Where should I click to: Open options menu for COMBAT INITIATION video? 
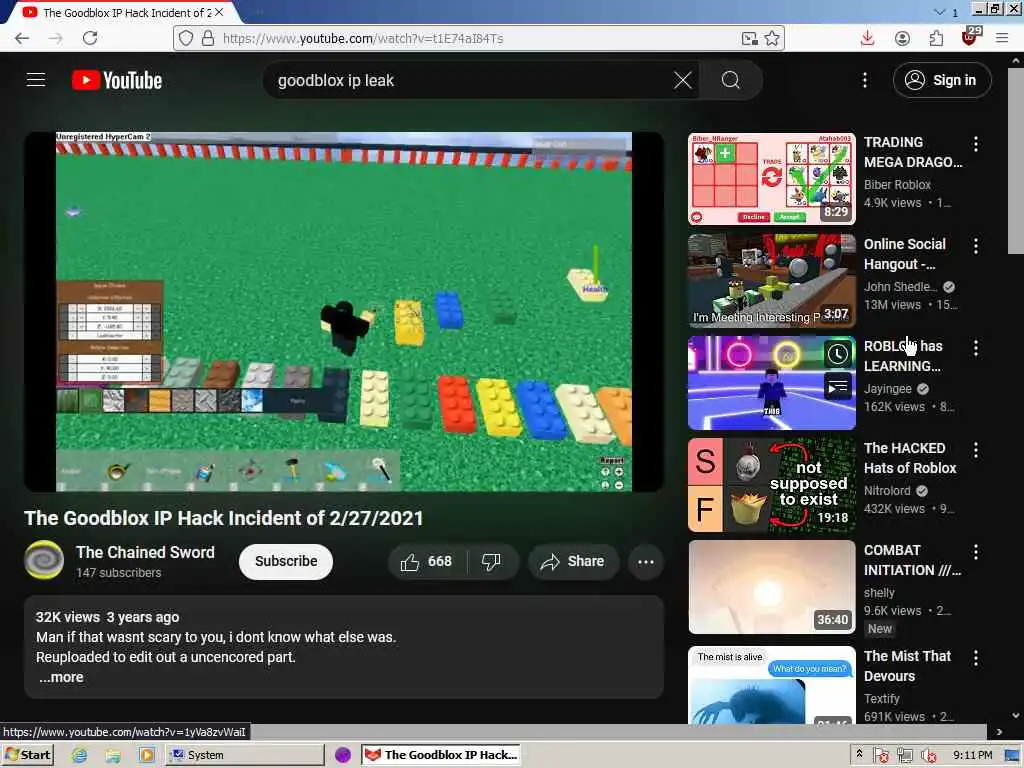tap(976, 552)
